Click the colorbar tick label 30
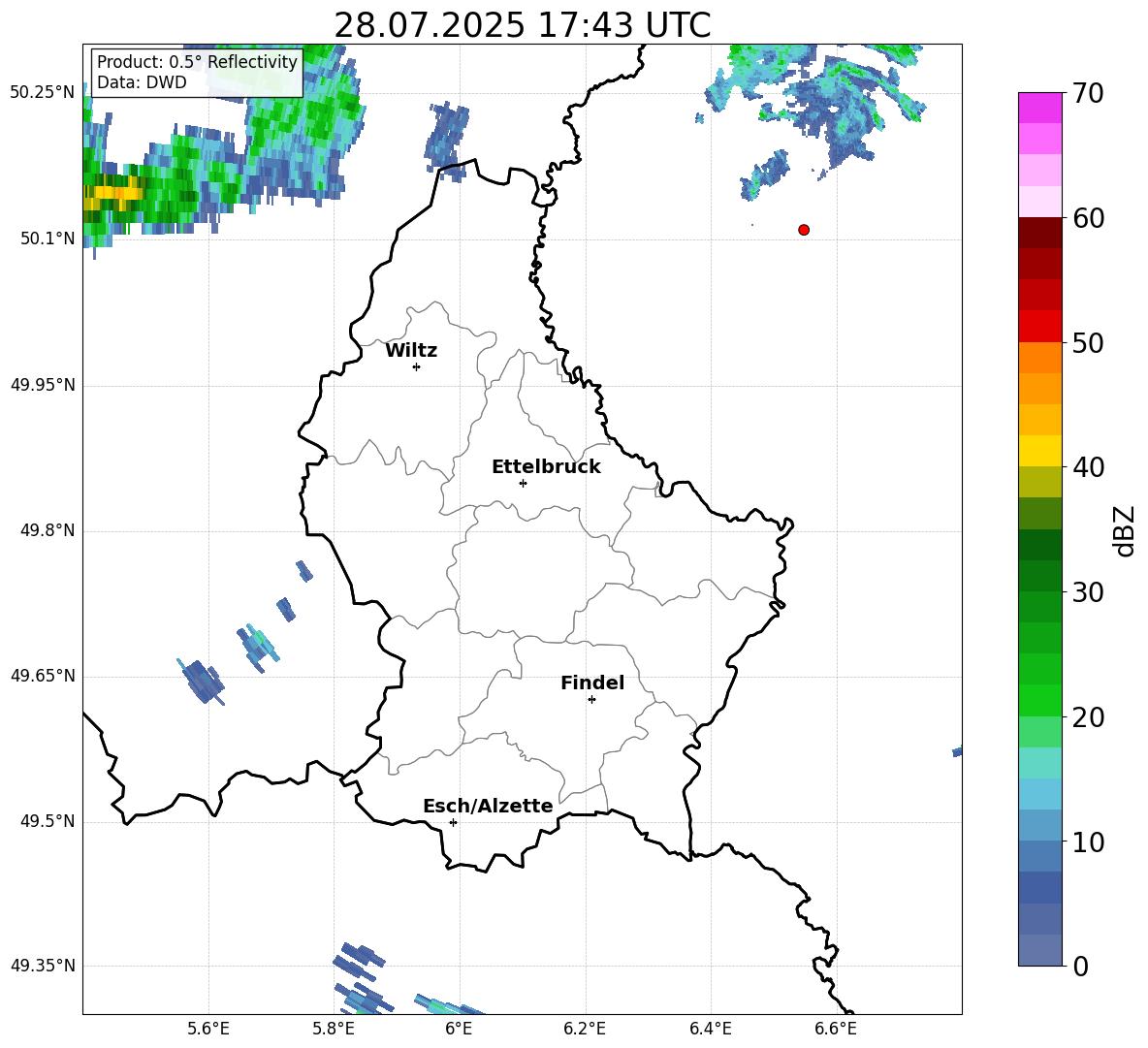The width and height of the screenshot is (1148, 1048). [1088, 592]
